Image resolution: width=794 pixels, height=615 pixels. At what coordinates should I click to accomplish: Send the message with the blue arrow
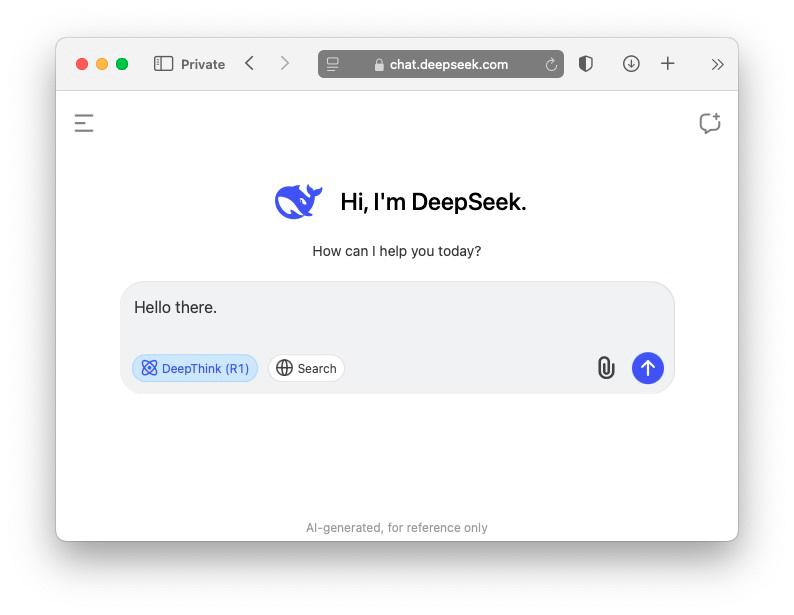pos(648,368)
